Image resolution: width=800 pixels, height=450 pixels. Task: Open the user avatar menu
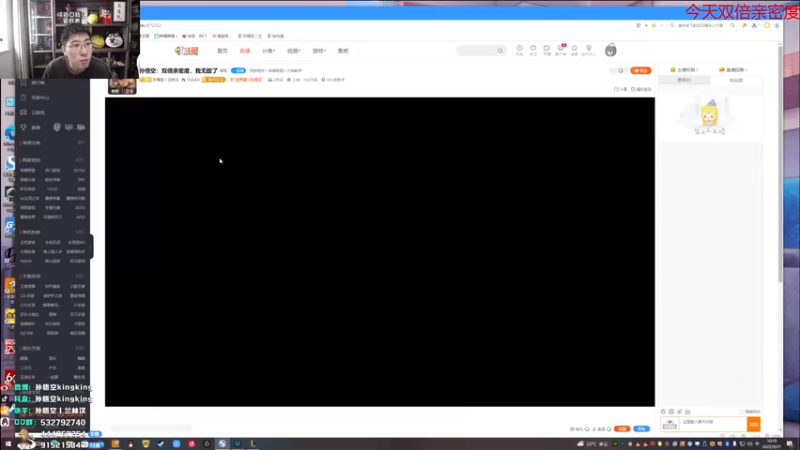611,50
